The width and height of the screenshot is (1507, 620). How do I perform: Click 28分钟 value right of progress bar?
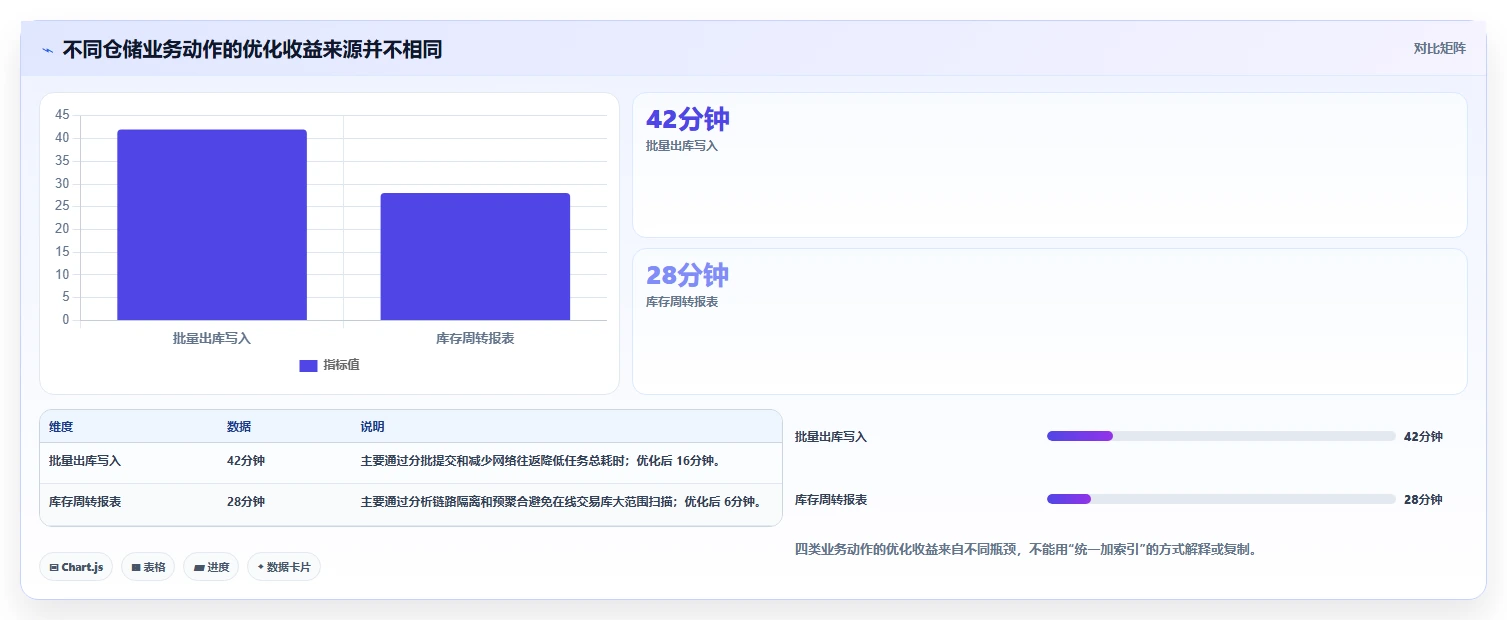[x=1423, y=500]
